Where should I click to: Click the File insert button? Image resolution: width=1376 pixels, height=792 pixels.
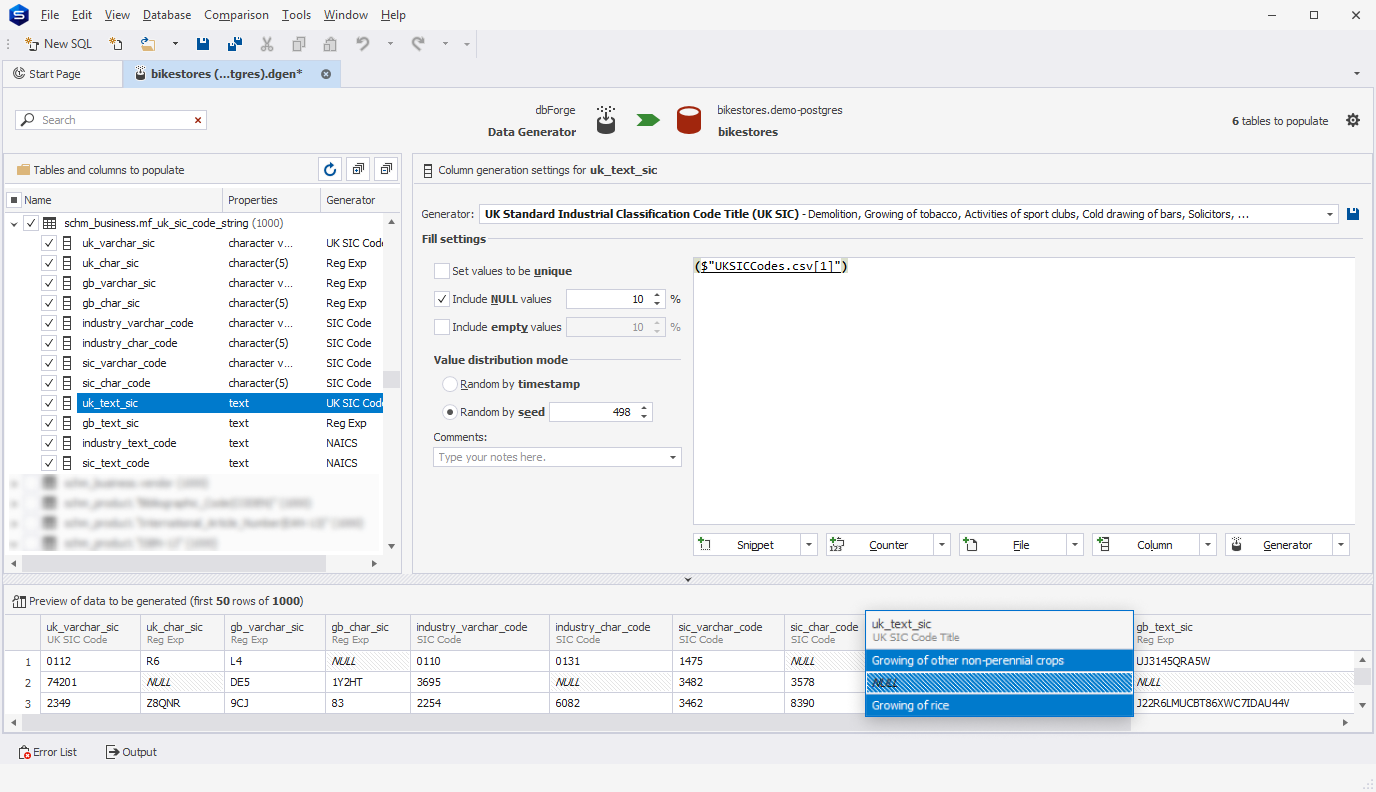1013,545
